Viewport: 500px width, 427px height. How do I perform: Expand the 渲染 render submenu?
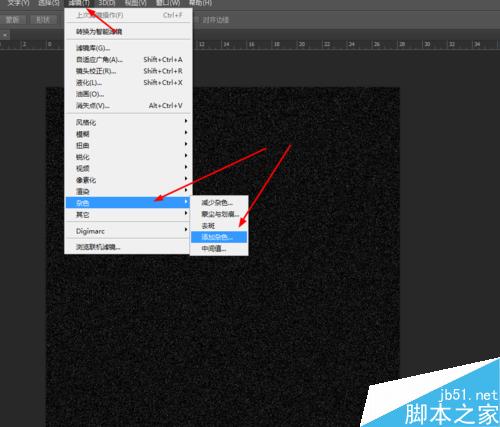point(128,191)
